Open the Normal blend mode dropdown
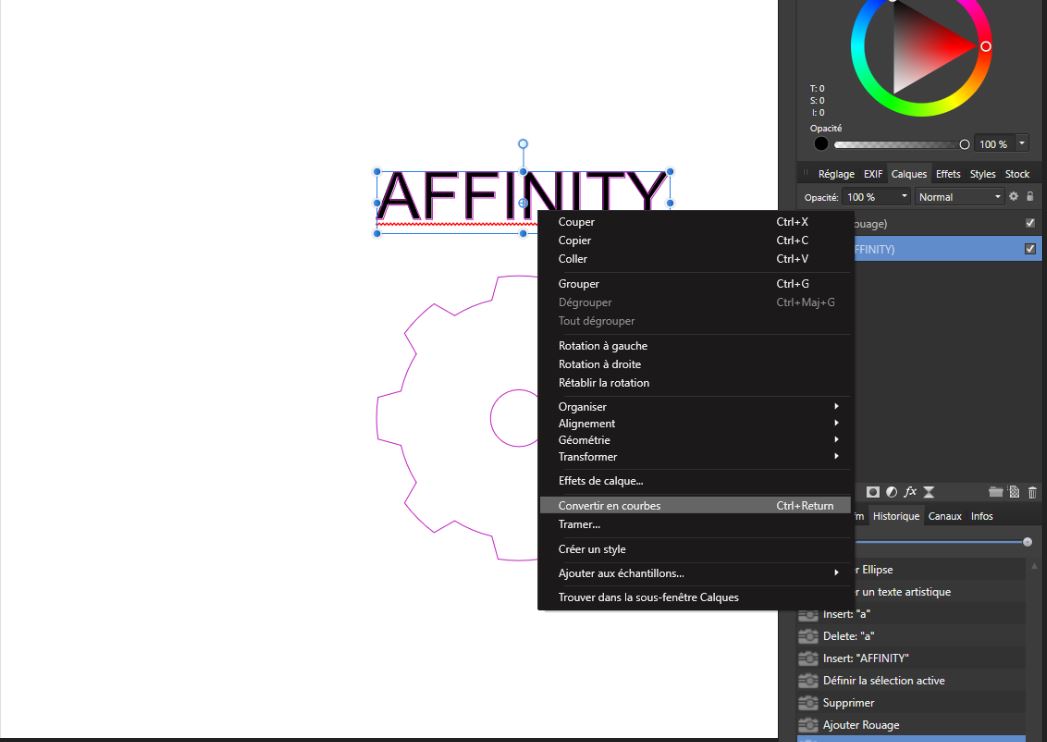1047x742 pixels. coord(998,196)
